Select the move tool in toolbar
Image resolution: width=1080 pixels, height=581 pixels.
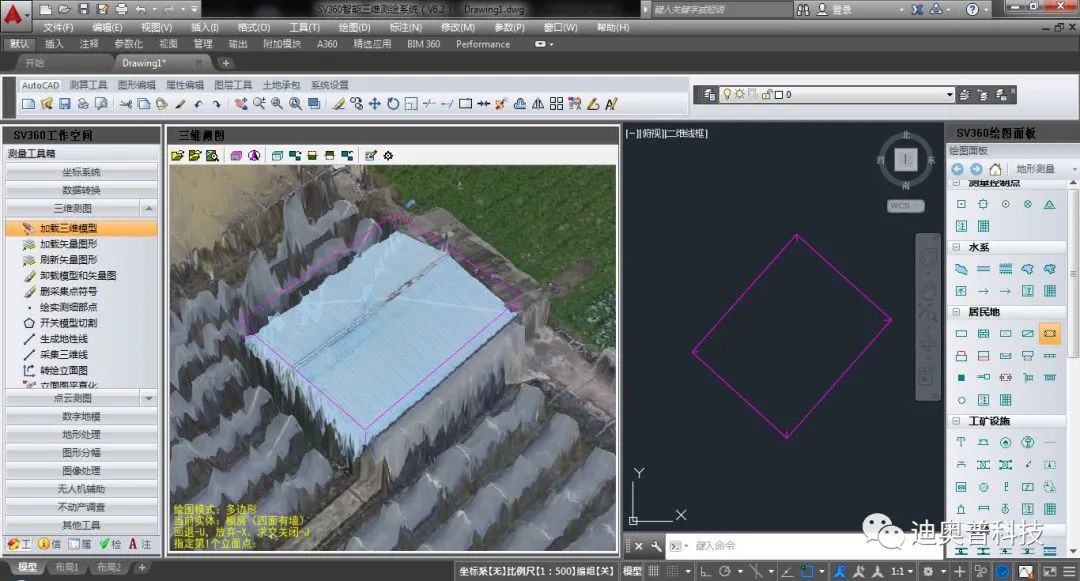pos(375,104)
